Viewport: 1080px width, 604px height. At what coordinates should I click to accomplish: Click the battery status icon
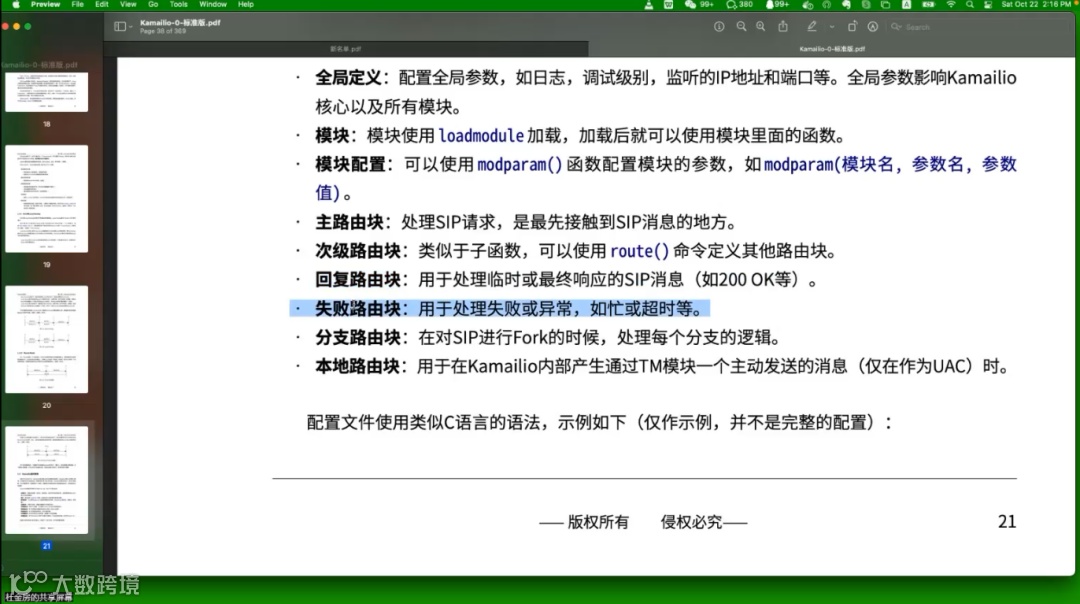pyautogui.click(x=928, y=5)
